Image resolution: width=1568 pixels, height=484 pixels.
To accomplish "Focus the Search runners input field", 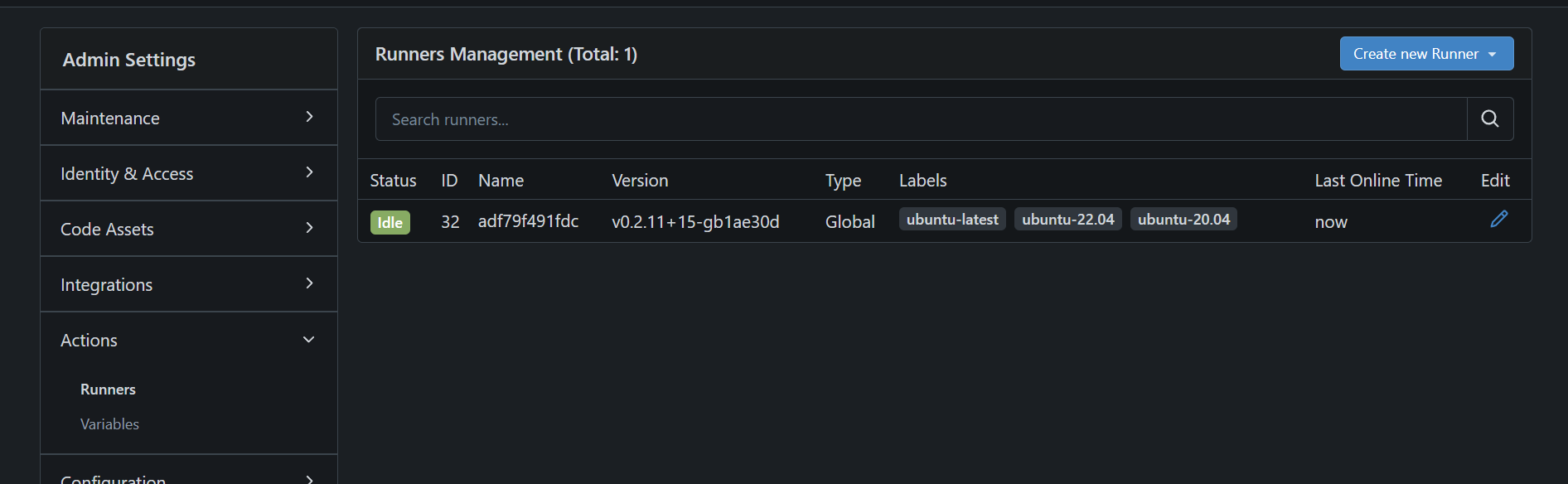I will pyautogui.click(x=920, y=119).
